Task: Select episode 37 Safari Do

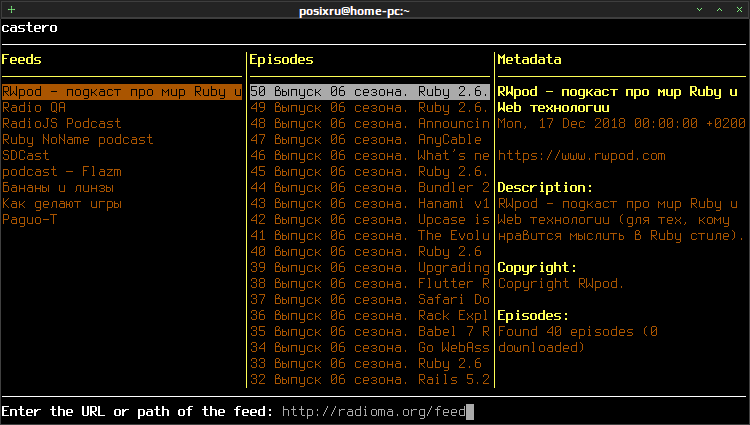Action: point(370,300)
